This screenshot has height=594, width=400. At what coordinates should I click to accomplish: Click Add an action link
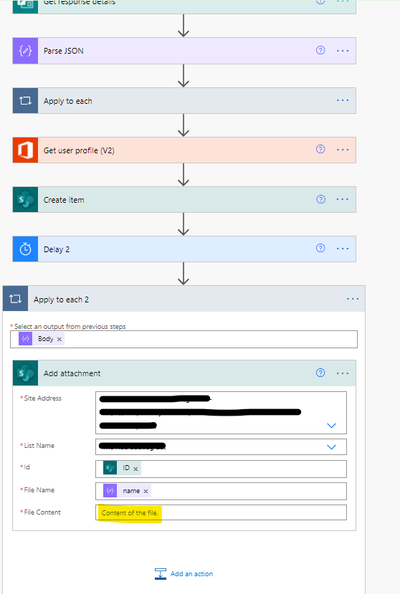[x=184, y=574]
